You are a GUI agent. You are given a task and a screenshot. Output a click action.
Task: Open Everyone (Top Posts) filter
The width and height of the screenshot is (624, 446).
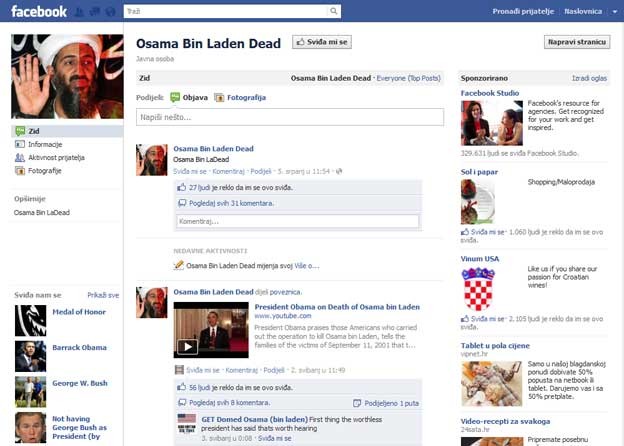pos(408,78)
